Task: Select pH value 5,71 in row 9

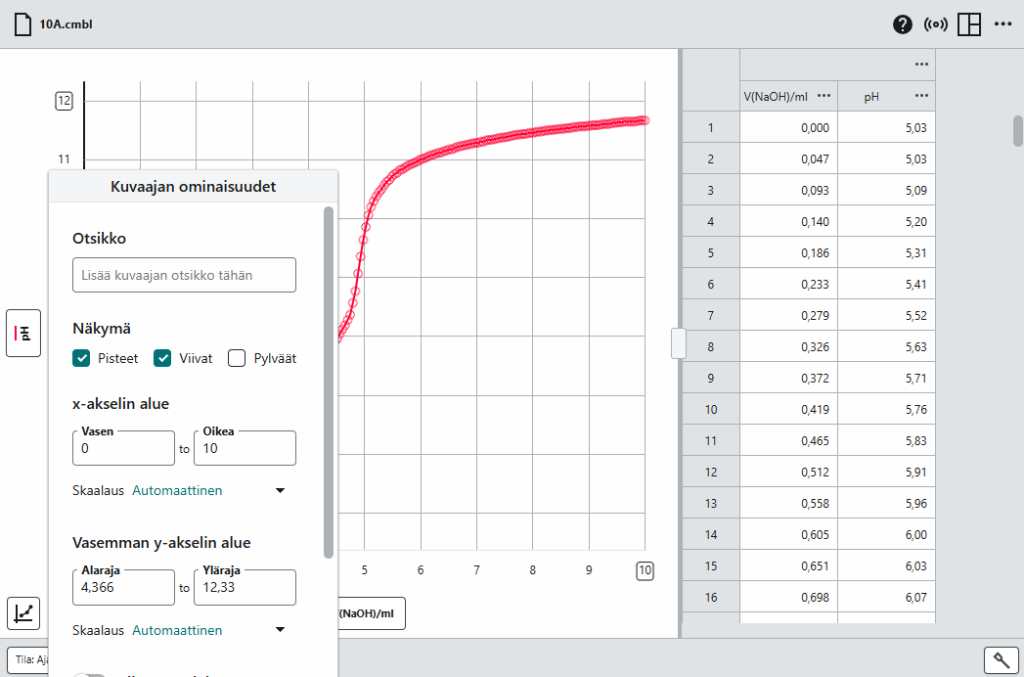Action: tap(886, 378)
